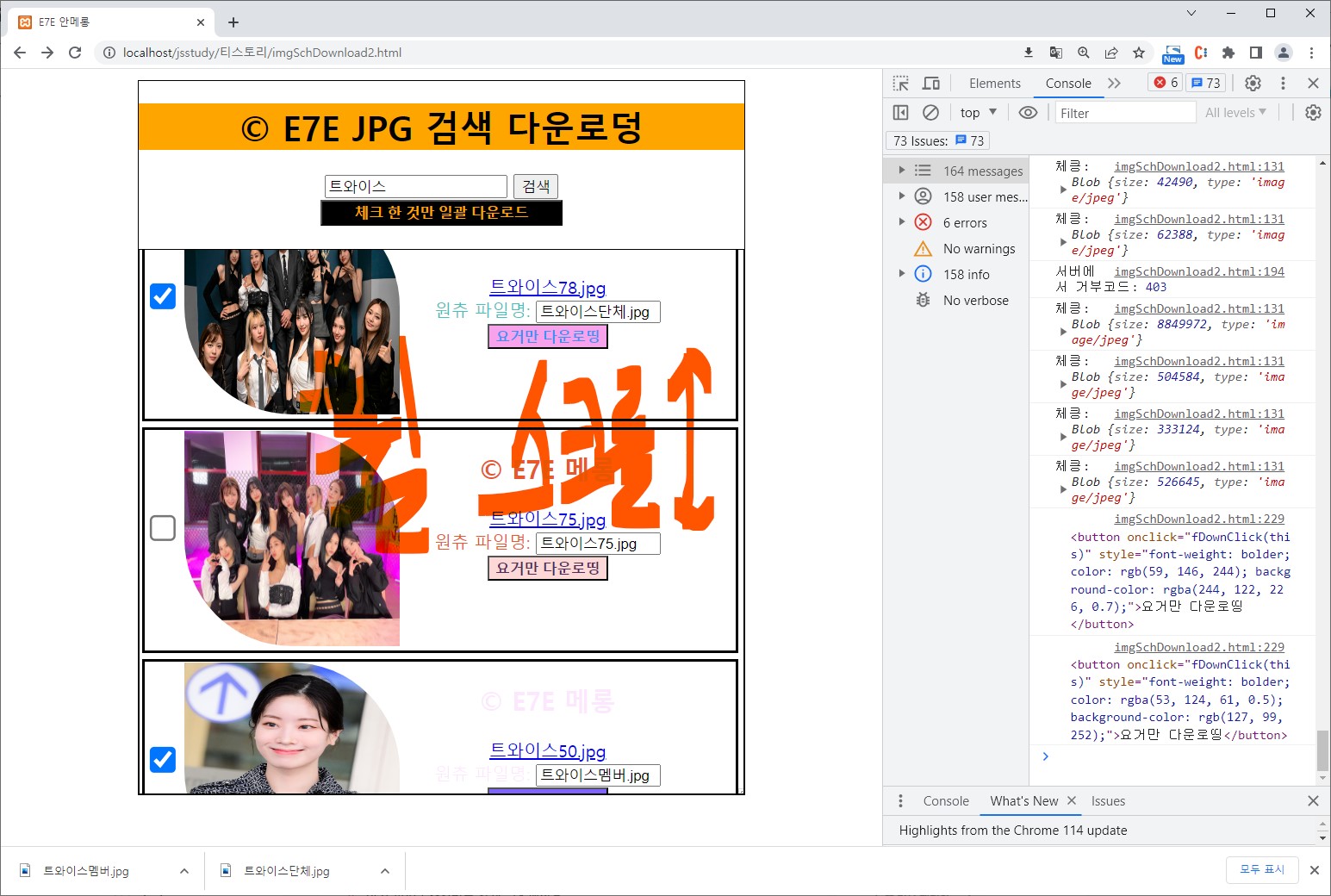Create live expression eye icon
Image resolution: width=1331 pixels, height=896 pixels.
pos(1028,113)
